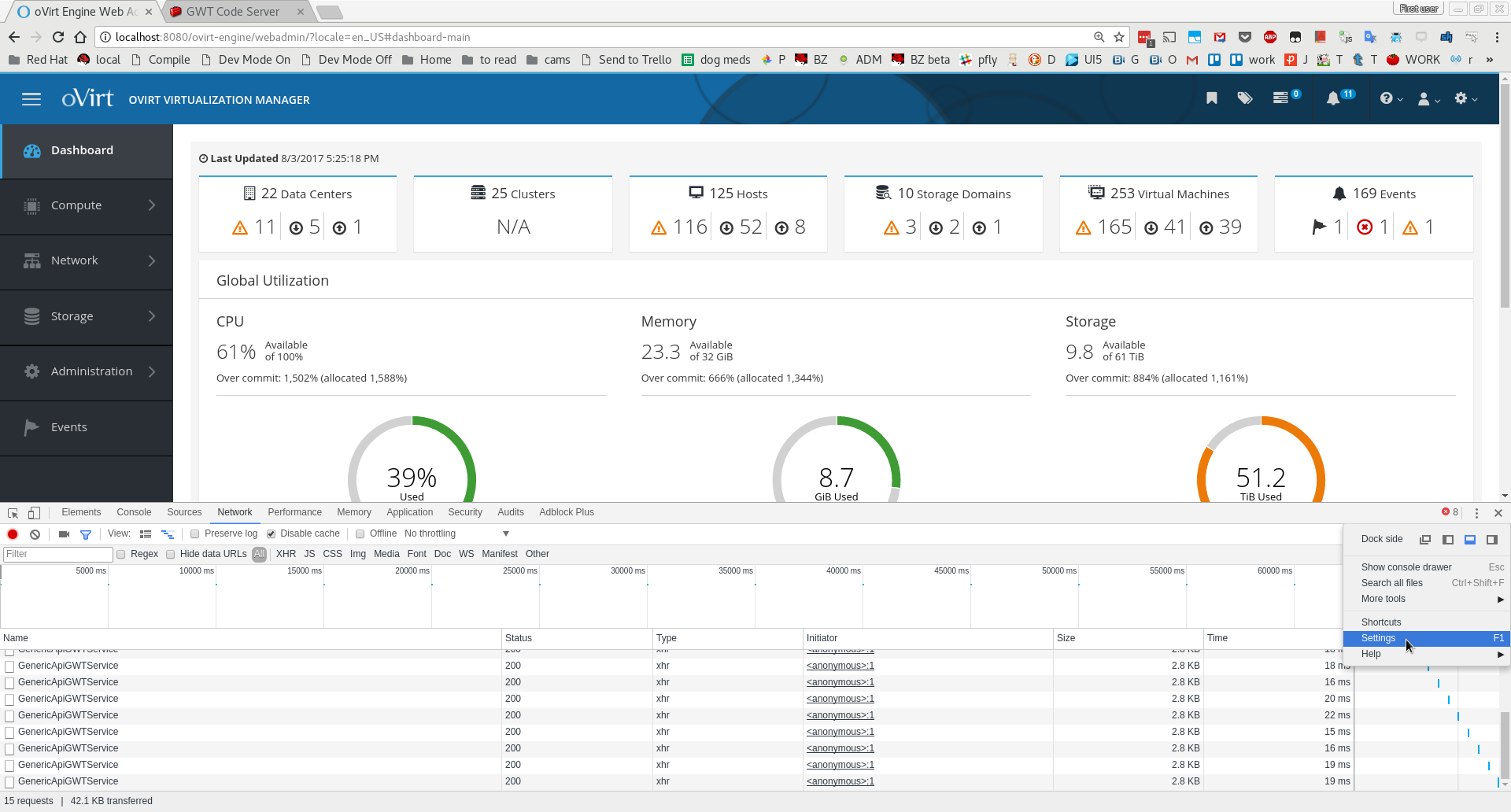Uncheck the Disable cache checkbox
The width and height of the screenshot is (1511, 812).
point(272,534)
